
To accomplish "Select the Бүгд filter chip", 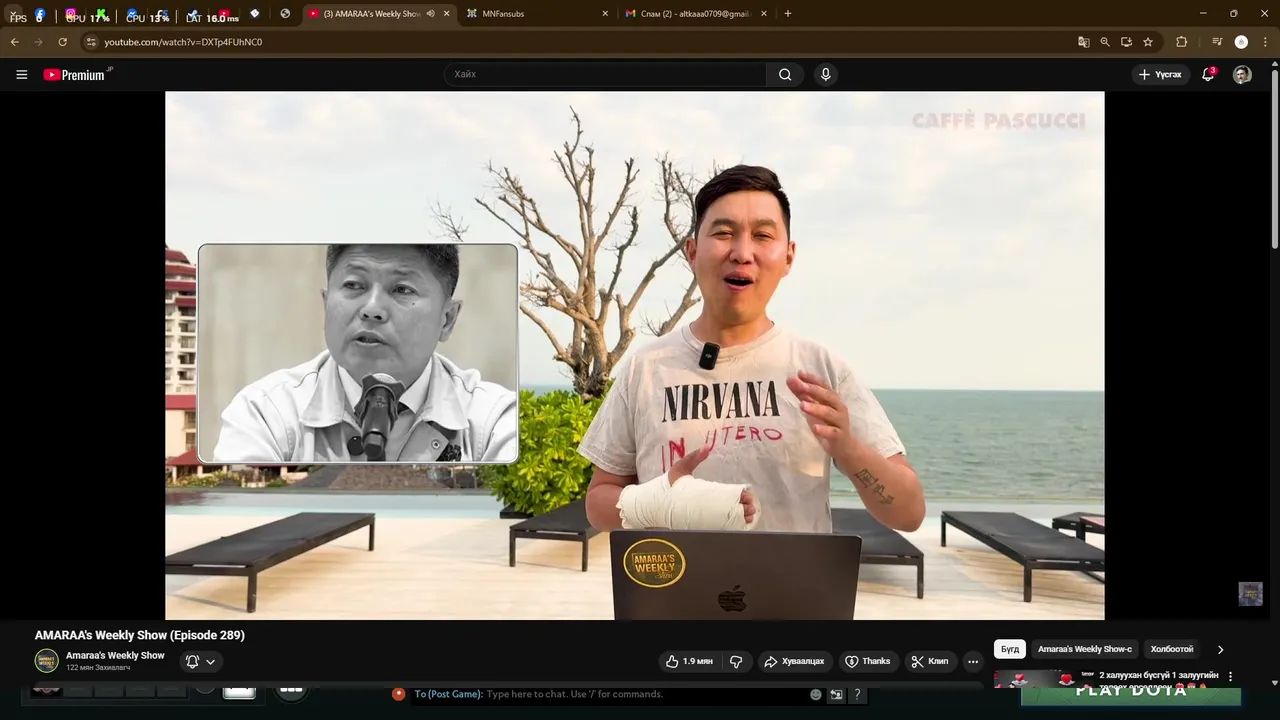I will tap(1010, 649).
